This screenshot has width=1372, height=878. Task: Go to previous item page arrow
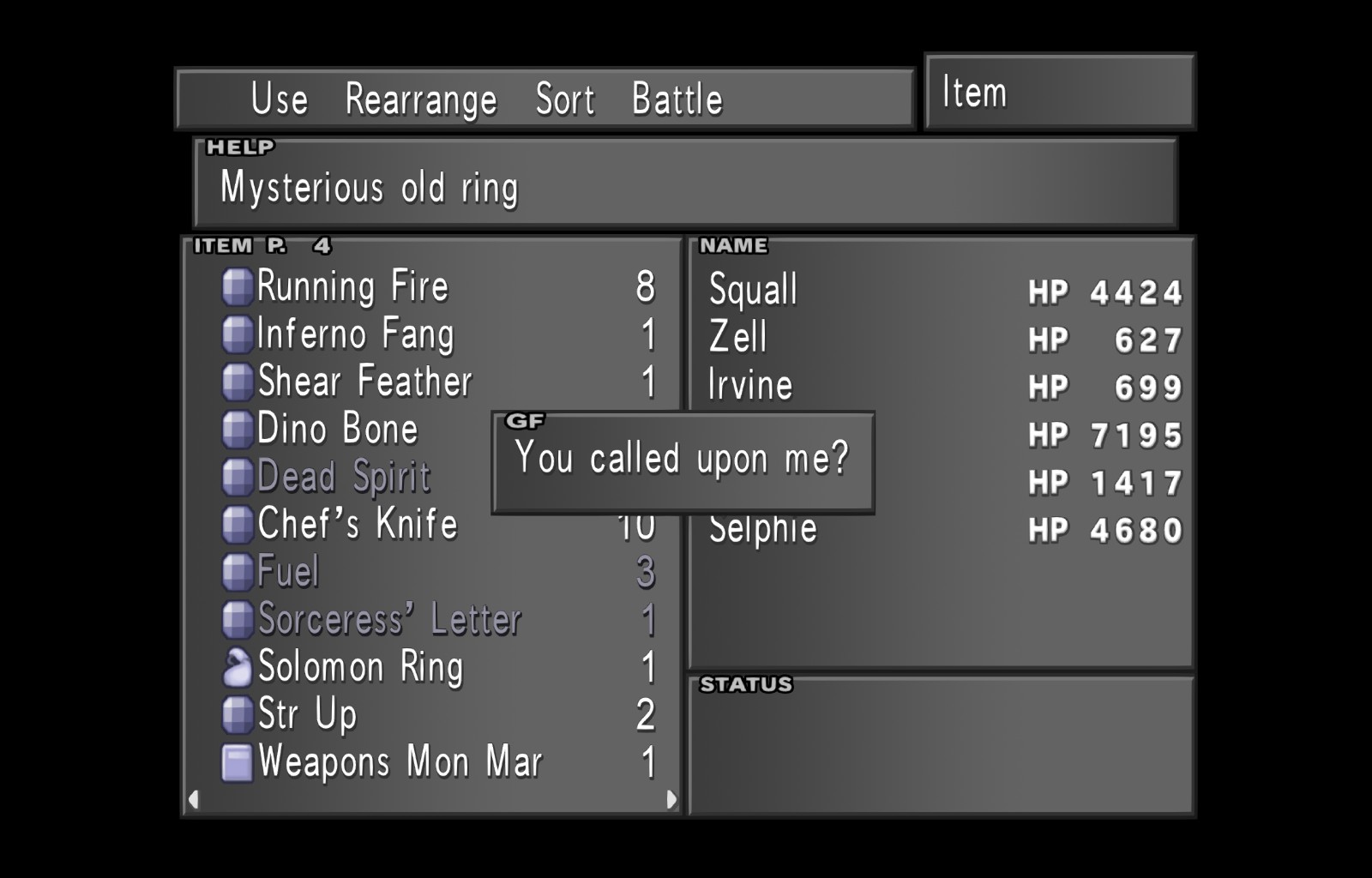[x=194, y=799]
